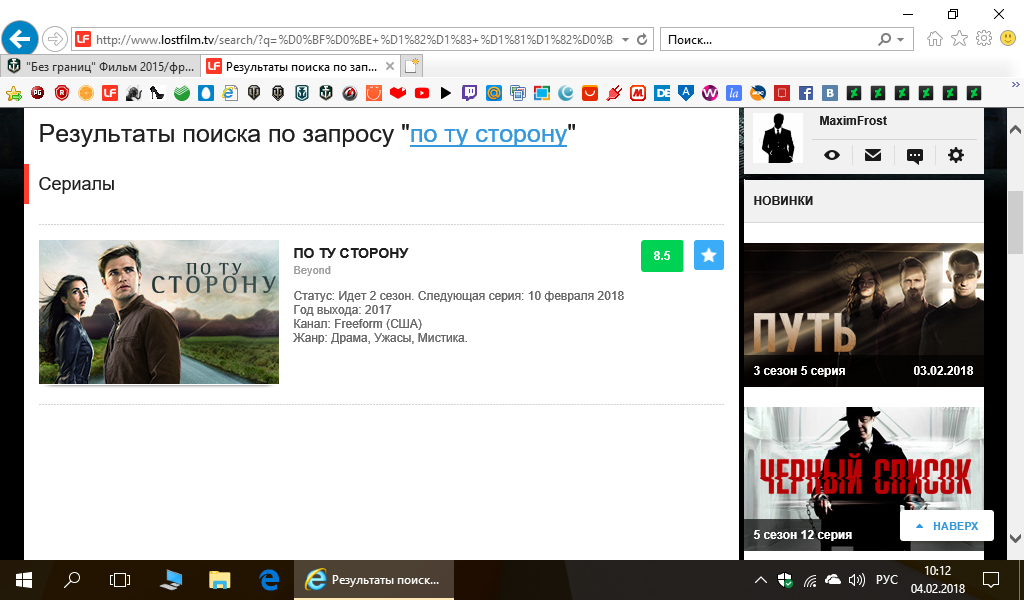Open the high-heel shoe bookmark icon
Image resolution: width=1024 pixels, height=600 pixels.
(x=157, y=93)
